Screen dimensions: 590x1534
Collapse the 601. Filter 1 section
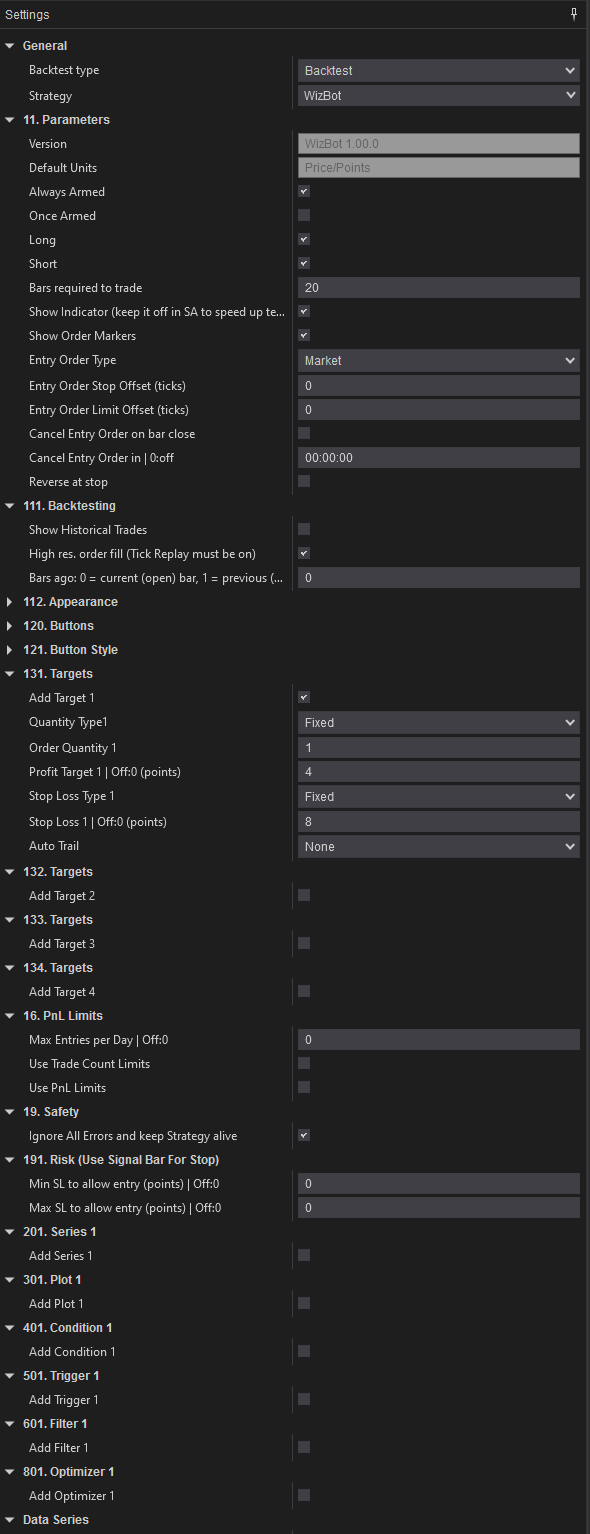pyautogui.click(x=10, y=1424)
